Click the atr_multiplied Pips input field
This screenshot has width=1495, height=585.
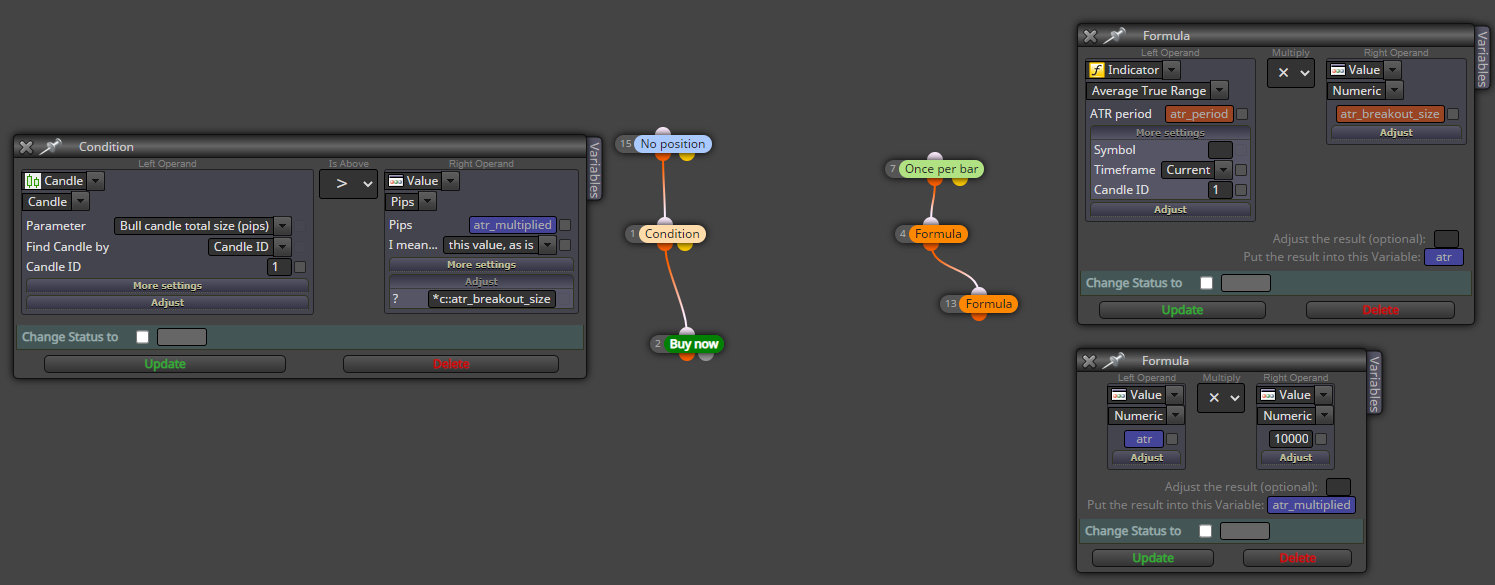[x=512, y=225]
